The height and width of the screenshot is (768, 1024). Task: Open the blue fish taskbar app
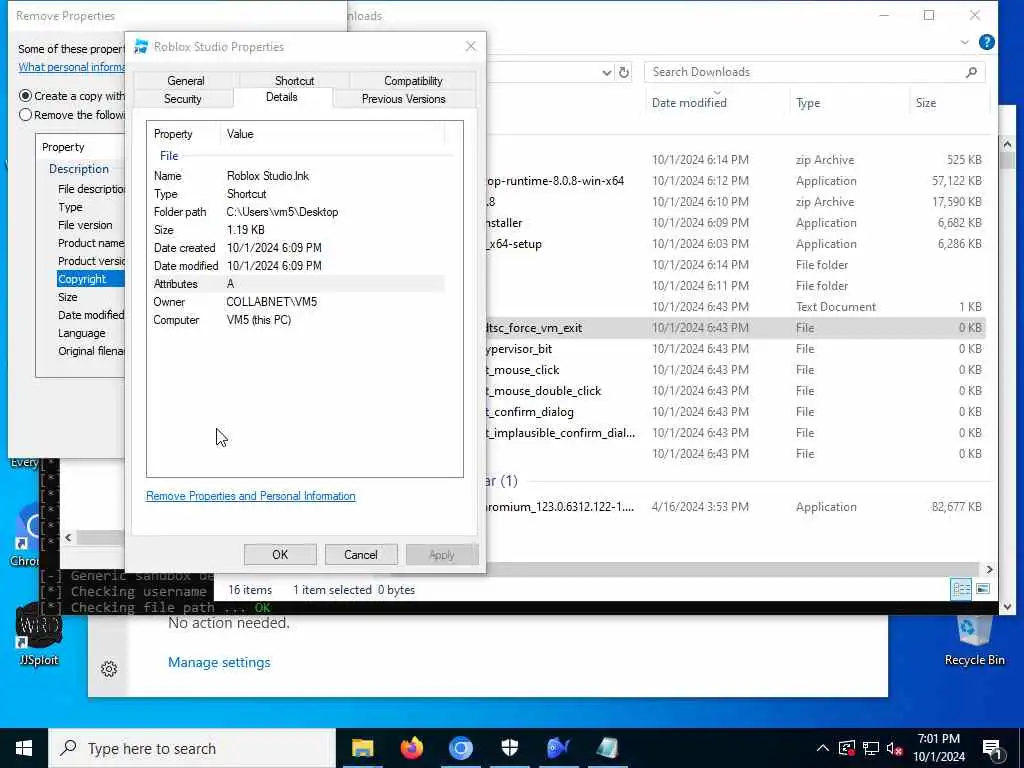[x=558, y=748]
